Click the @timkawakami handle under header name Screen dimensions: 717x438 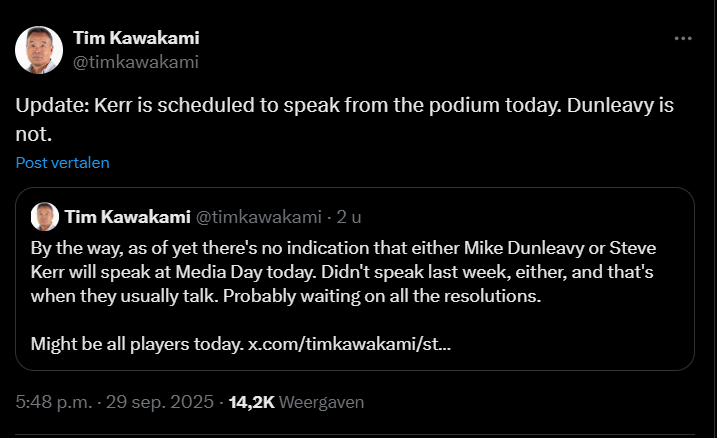pyautogui.click(x=136, y=61)
